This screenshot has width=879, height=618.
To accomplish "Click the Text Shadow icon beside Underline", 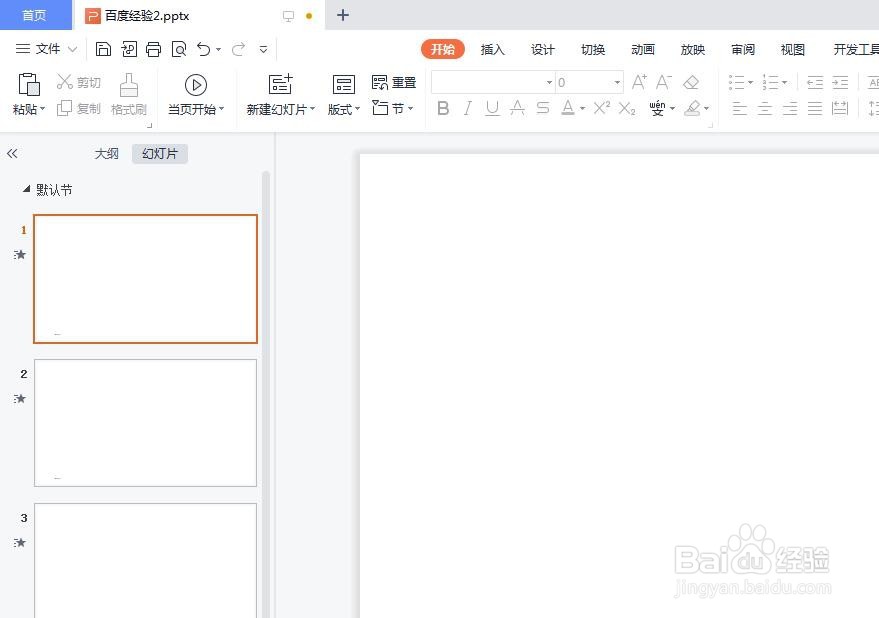I will [517, 108].
